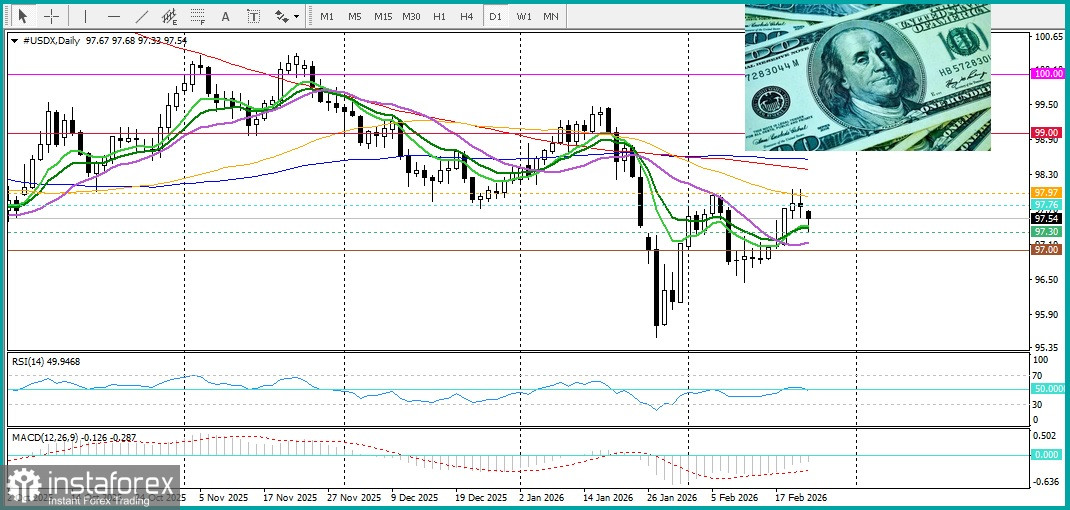Viewport: 1070px width, 510px height.
Task: Click the equidistant channel tool
Action: coord(171,16)
